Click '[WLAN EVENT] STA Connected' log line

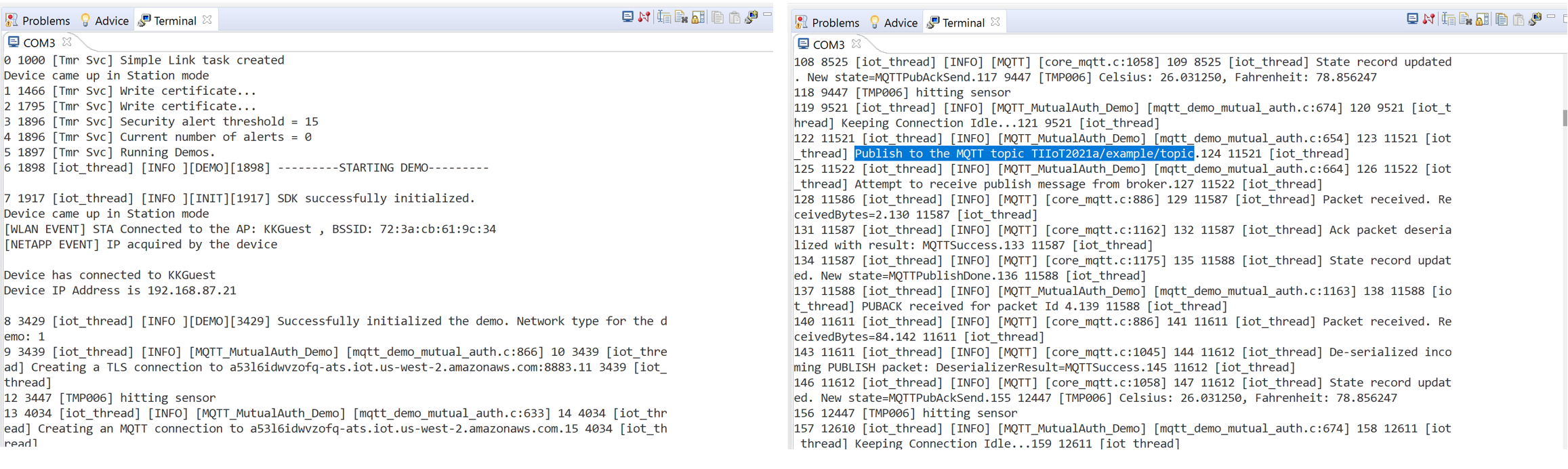tap(250, 229)
